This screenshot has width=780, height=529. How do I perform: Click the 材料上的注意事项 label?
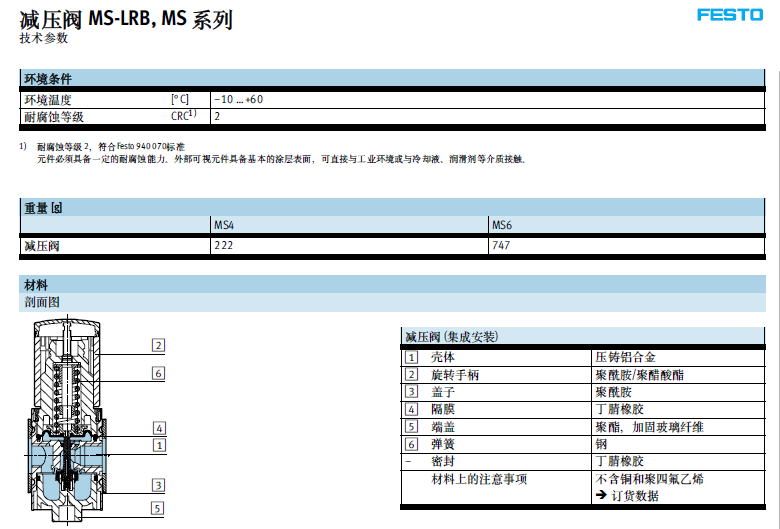pos(479,479)
